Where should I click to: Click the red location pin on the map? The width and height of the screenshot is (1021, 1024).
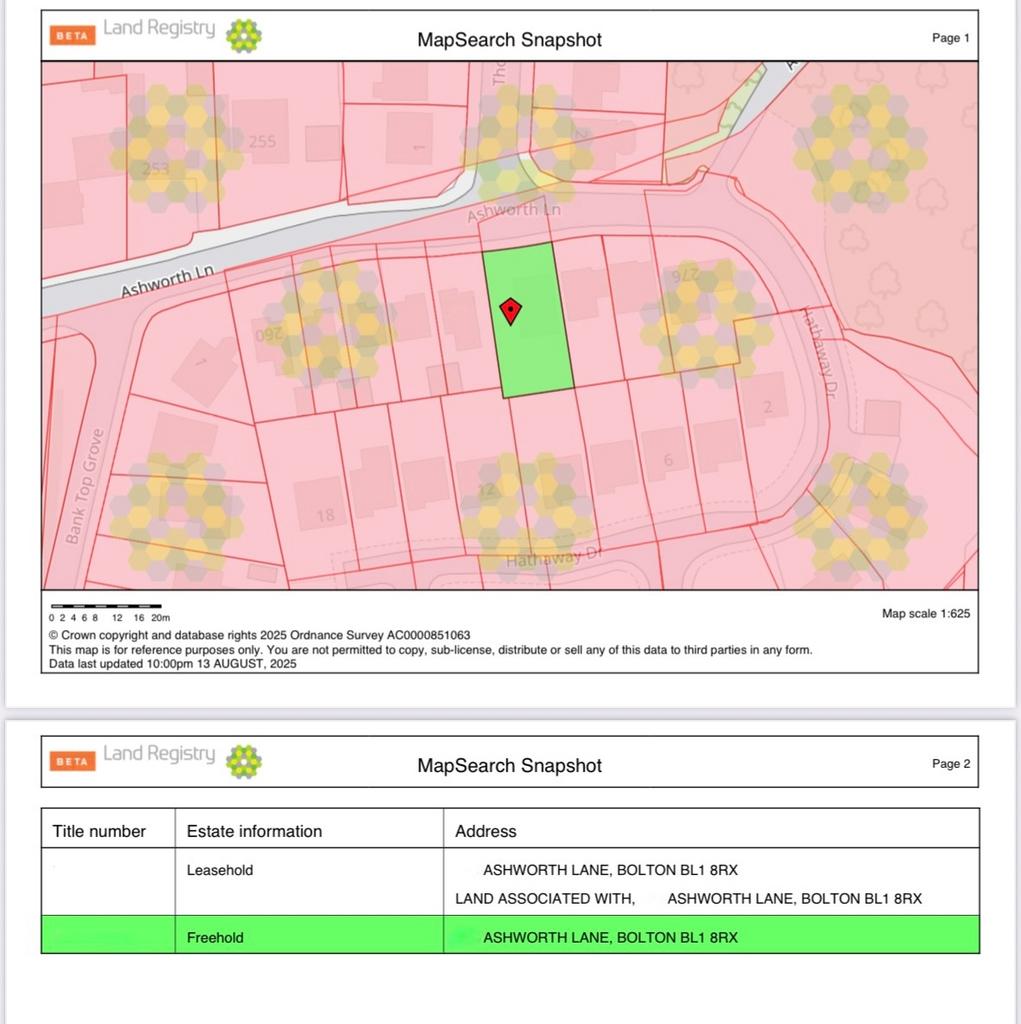(x=511, y=311)
